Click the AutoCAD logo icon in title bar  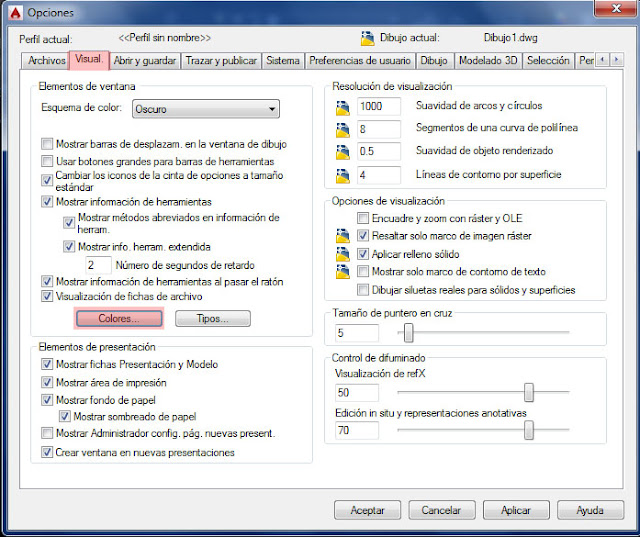point(15,13)
